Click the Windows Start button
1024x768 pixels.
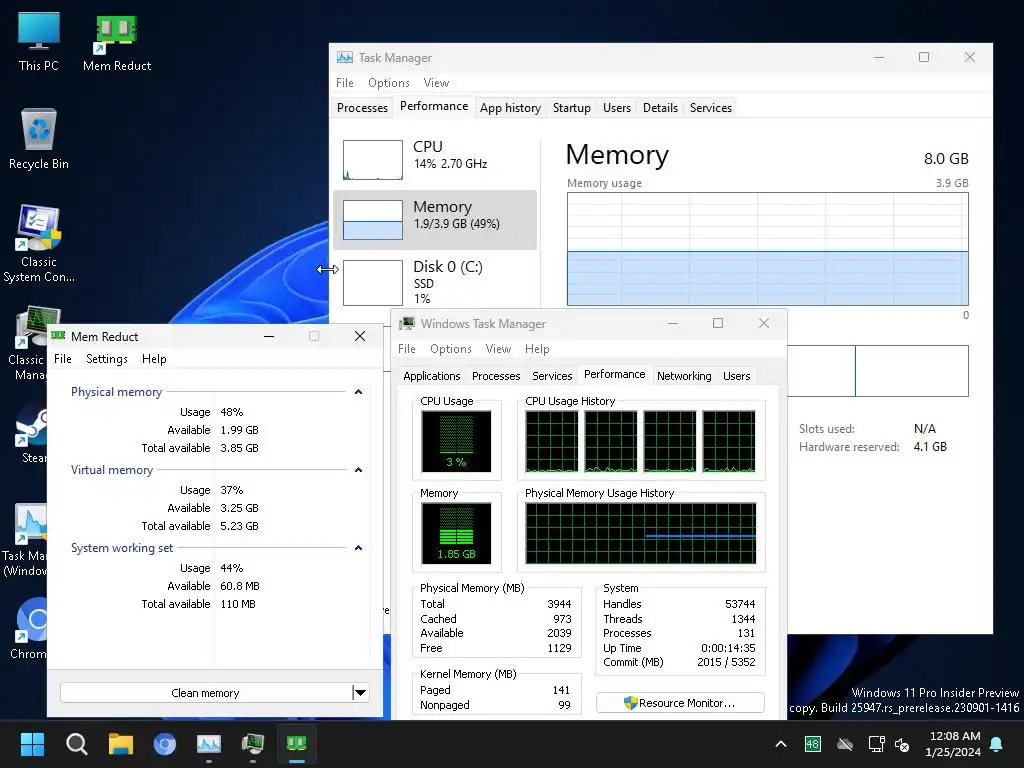point(32,744)
